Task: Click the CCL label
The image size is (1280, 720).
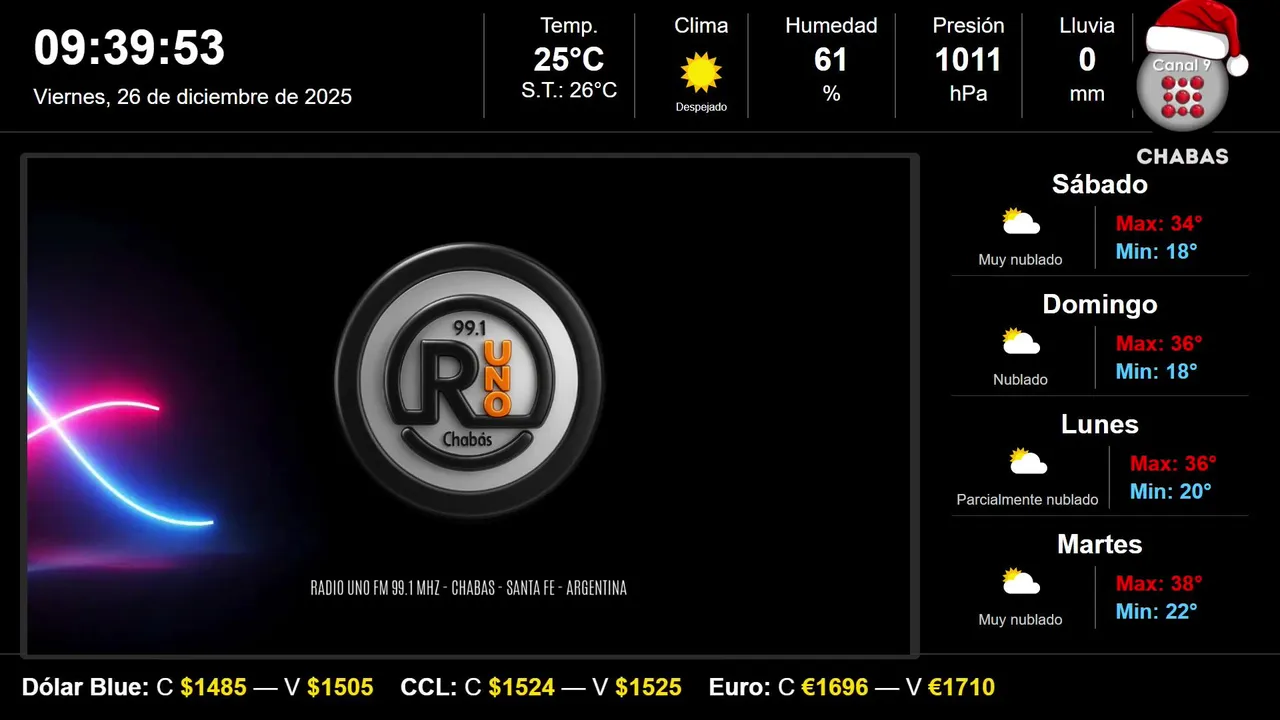Action: (x=429, y=687)
